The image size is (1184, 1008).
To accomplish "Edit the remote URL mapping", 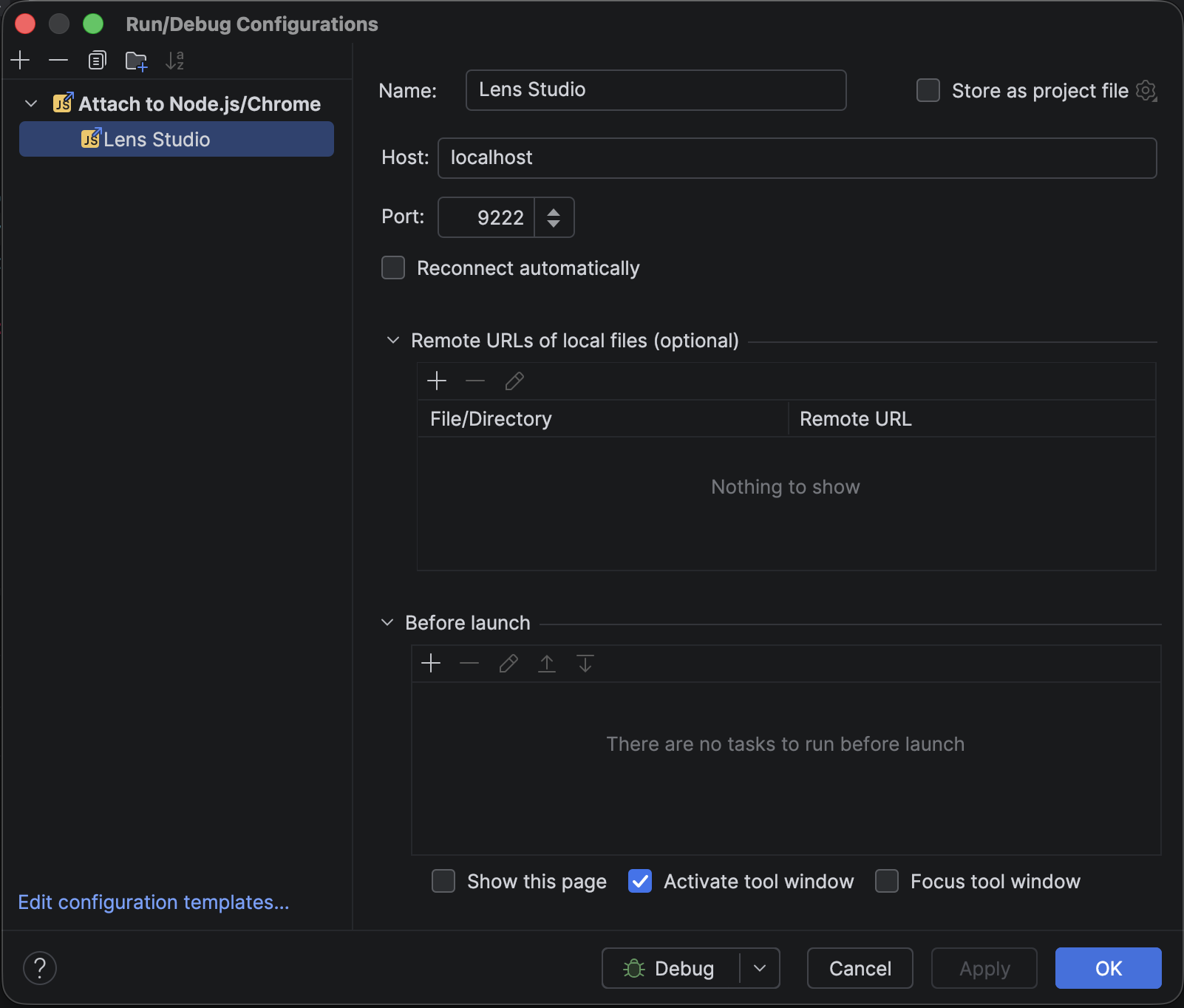I will coord(514,381).
